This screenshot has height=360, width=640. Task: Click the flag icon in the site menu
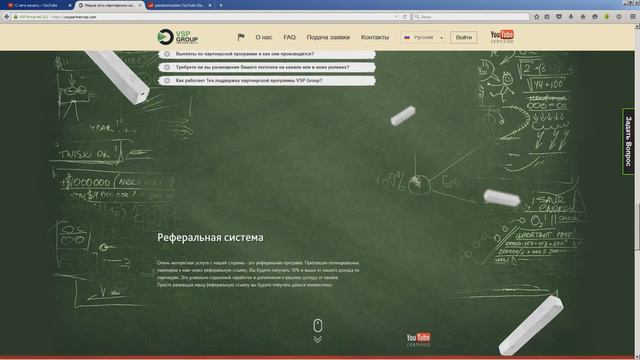click(241, 37)
